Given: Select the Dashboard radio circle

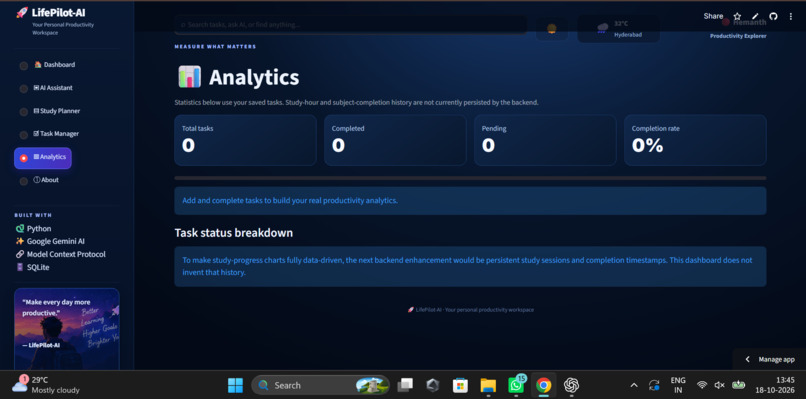Looking at the screenshot, I should [x=24, y=66].
